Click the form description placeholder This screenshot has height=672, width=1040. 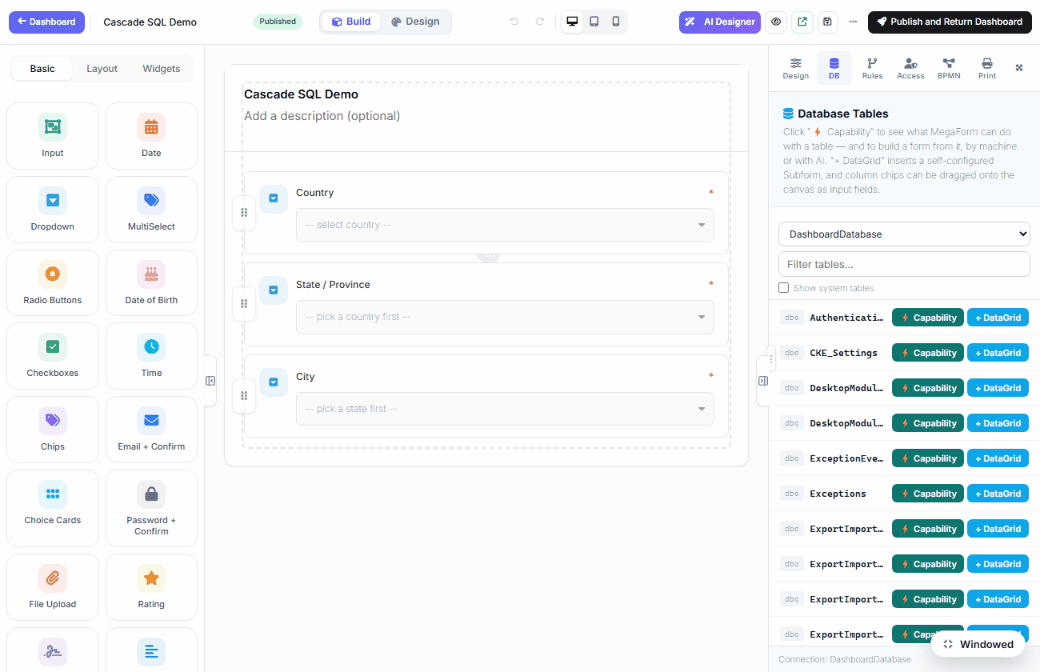[322, 116]
